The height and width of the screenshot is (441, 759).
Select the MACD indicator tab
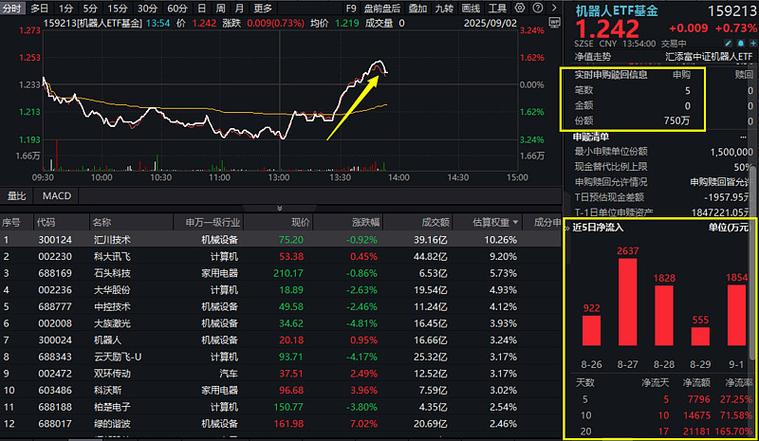click(57, 196)
